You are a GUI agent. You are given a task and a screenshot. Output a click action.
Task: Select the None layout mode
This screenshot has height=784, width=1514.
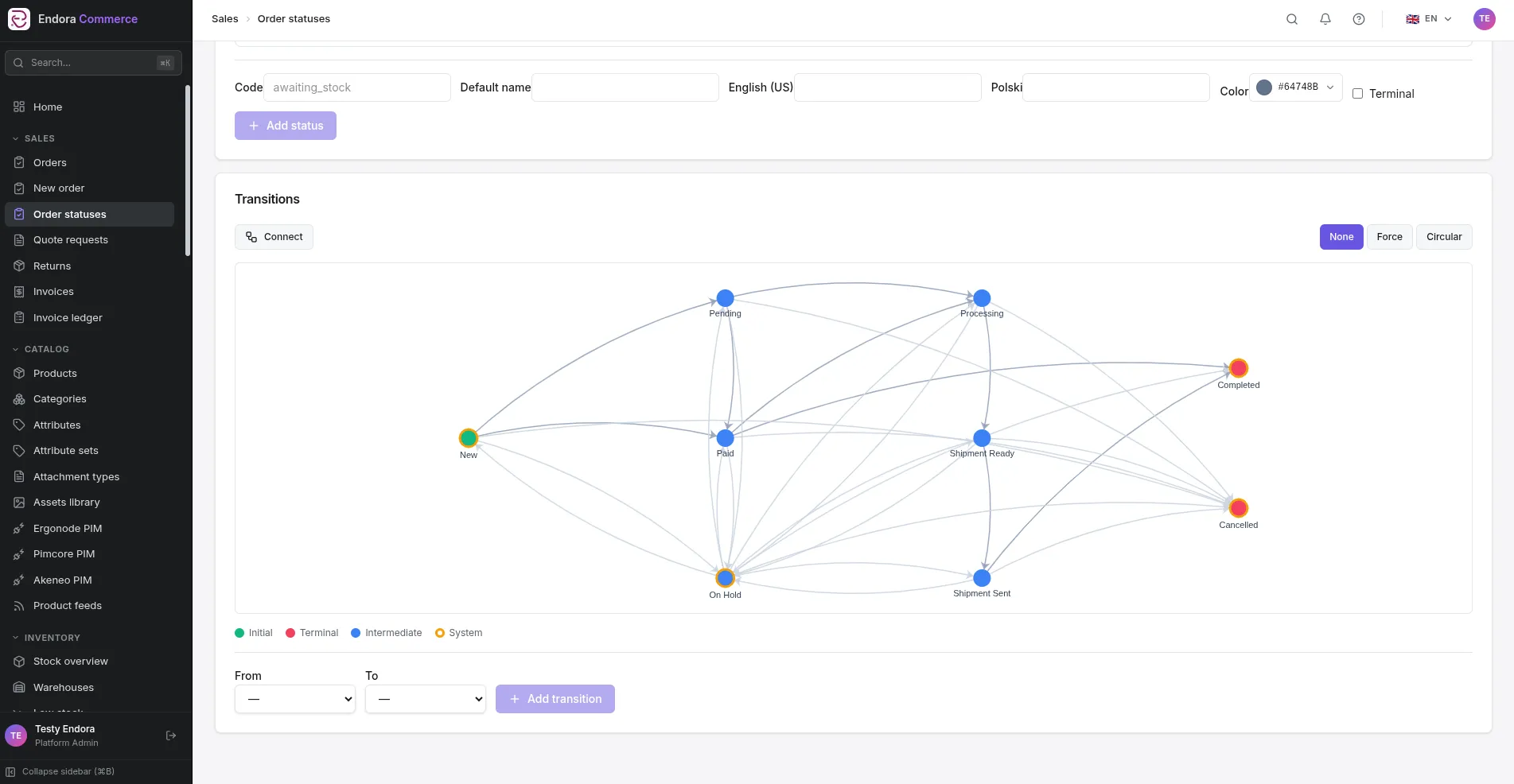point(1341,237)
